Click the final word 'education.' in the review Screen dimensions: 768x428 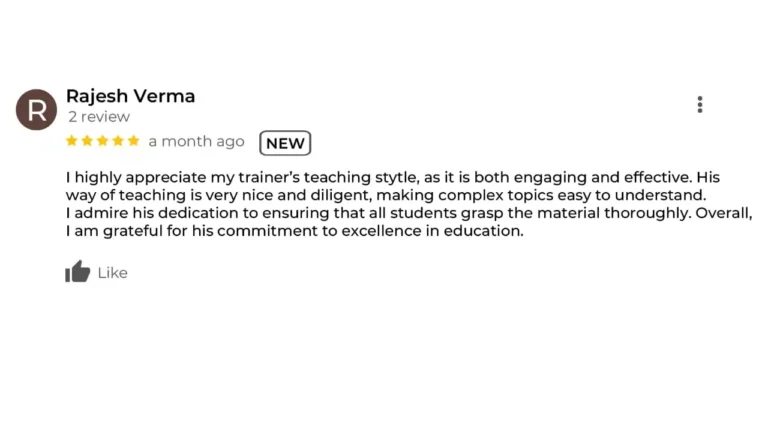[x=483, y=231]
